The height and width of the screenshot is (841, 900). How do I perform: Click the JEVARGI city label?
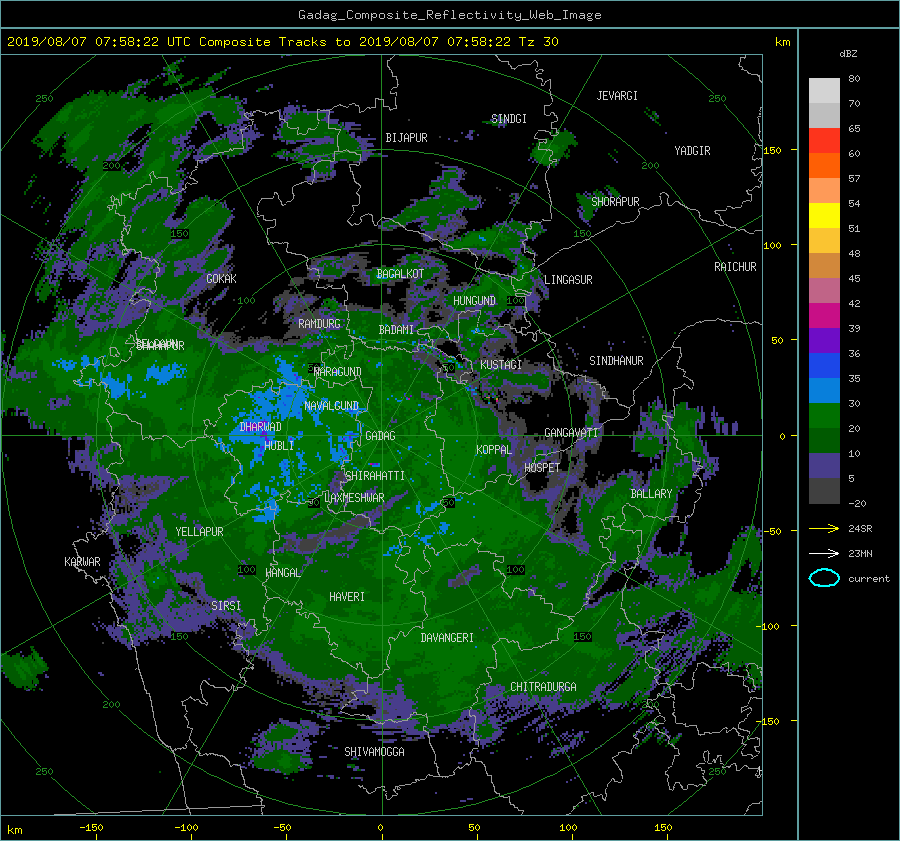point(617,96)
